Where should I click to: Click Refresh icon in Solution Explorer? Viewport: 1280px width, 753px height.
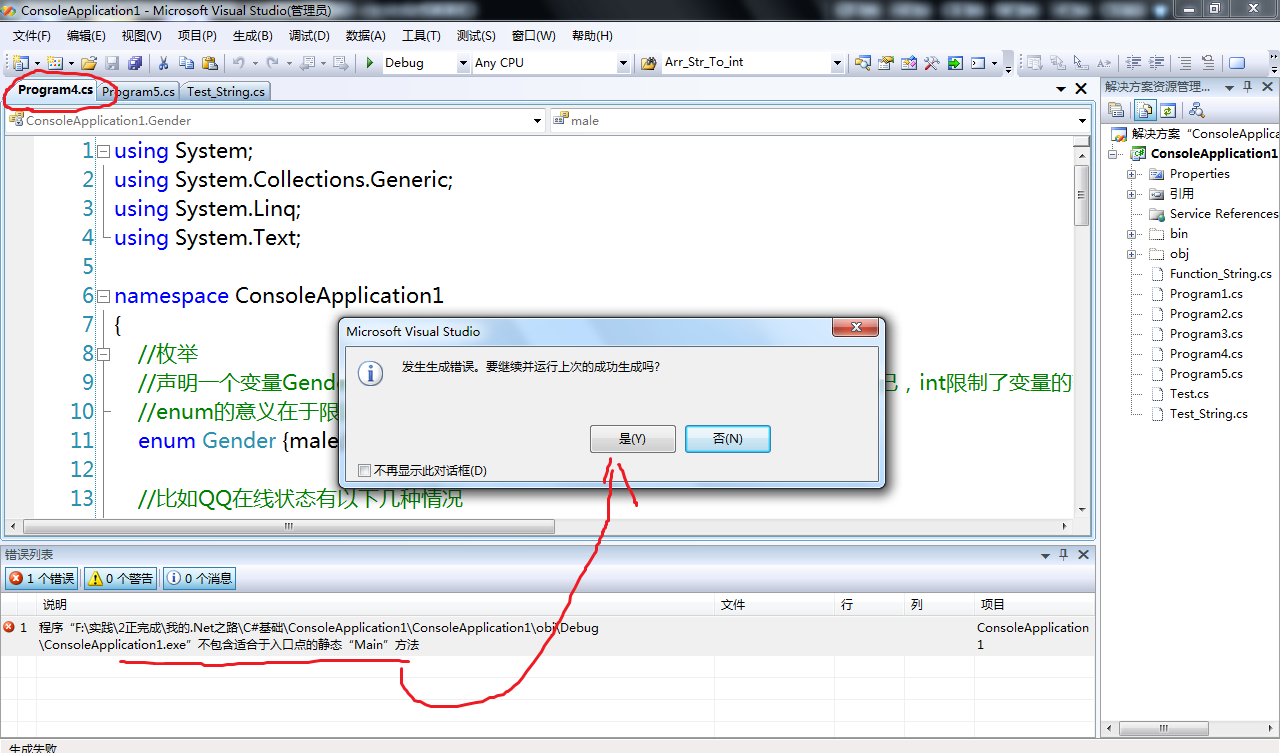[1167, 110]
